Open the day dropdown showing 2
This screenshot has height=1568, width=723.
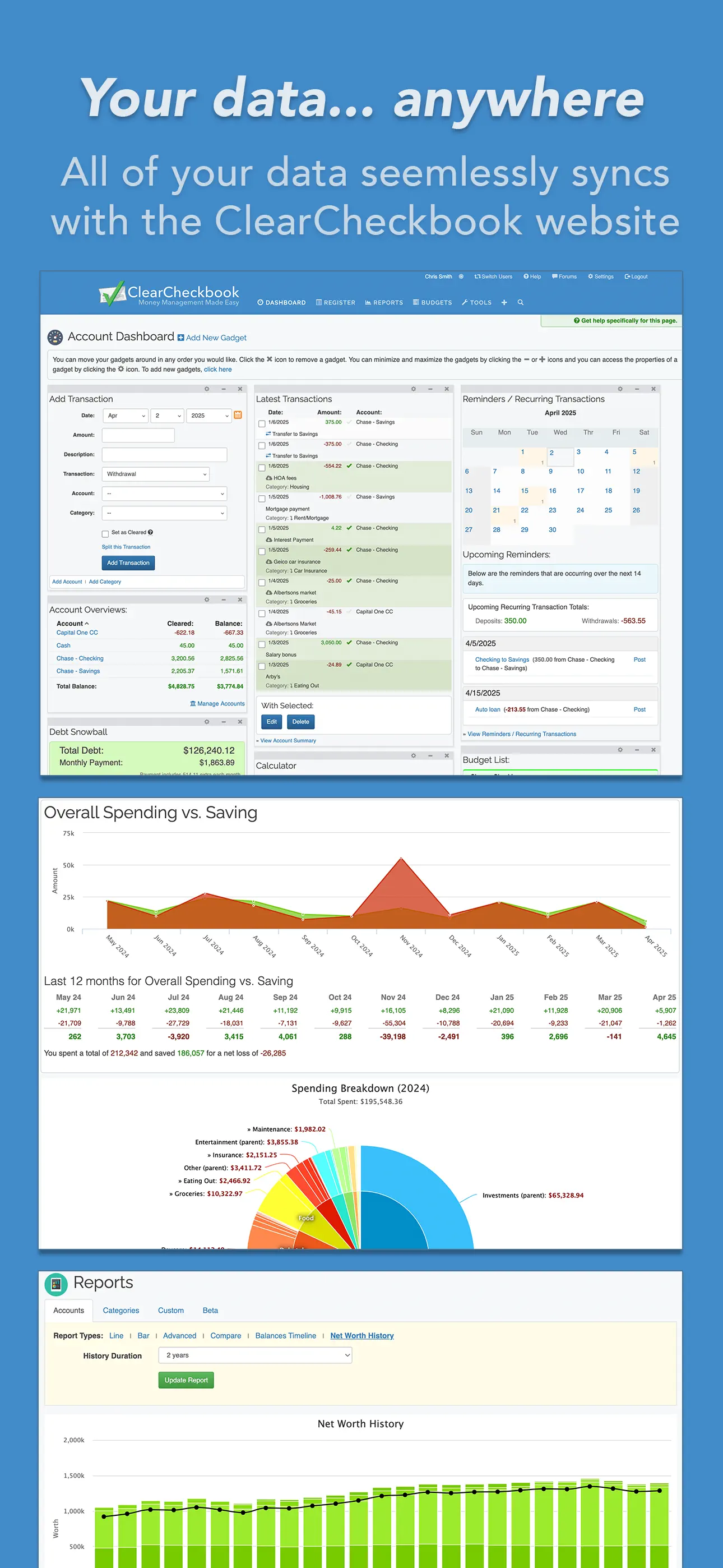tap(168, 416)
